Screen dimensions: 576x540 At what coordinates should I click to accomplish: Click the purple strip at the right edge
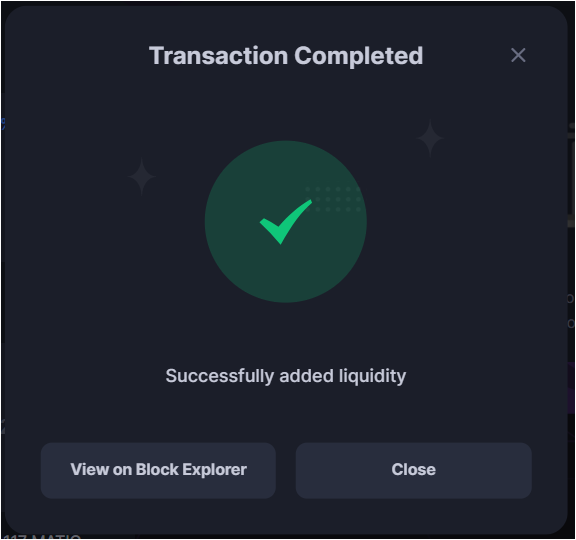click(x=571, y=388)
